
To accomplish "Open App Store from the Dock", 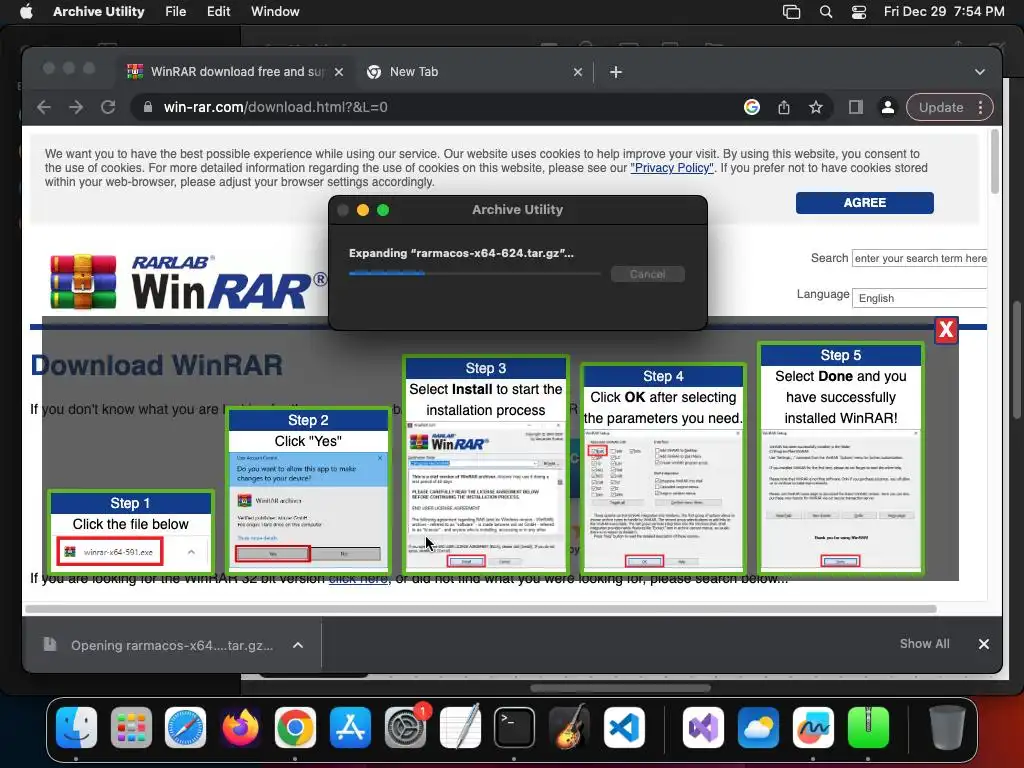I will point(350,728).
